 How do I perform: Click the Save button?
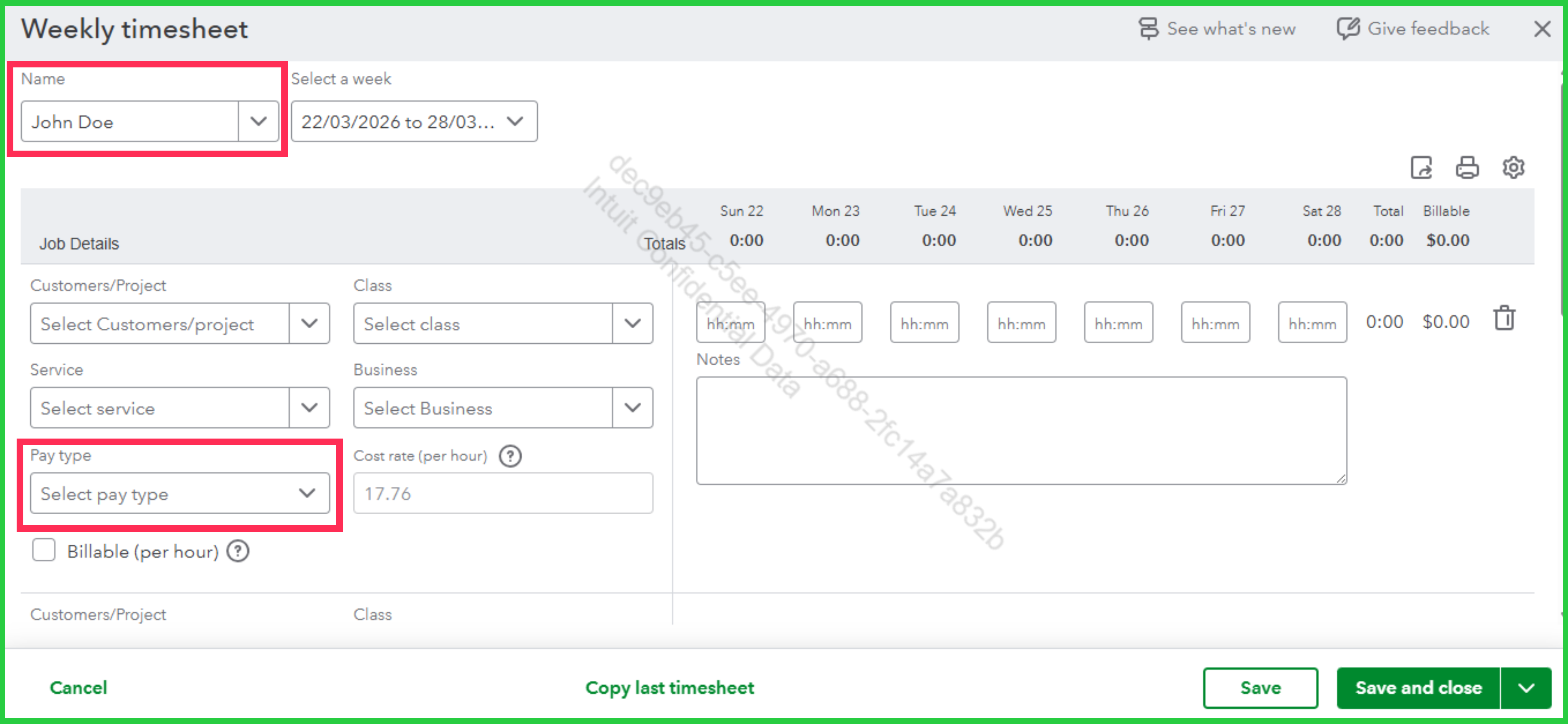pos(1260,687)
